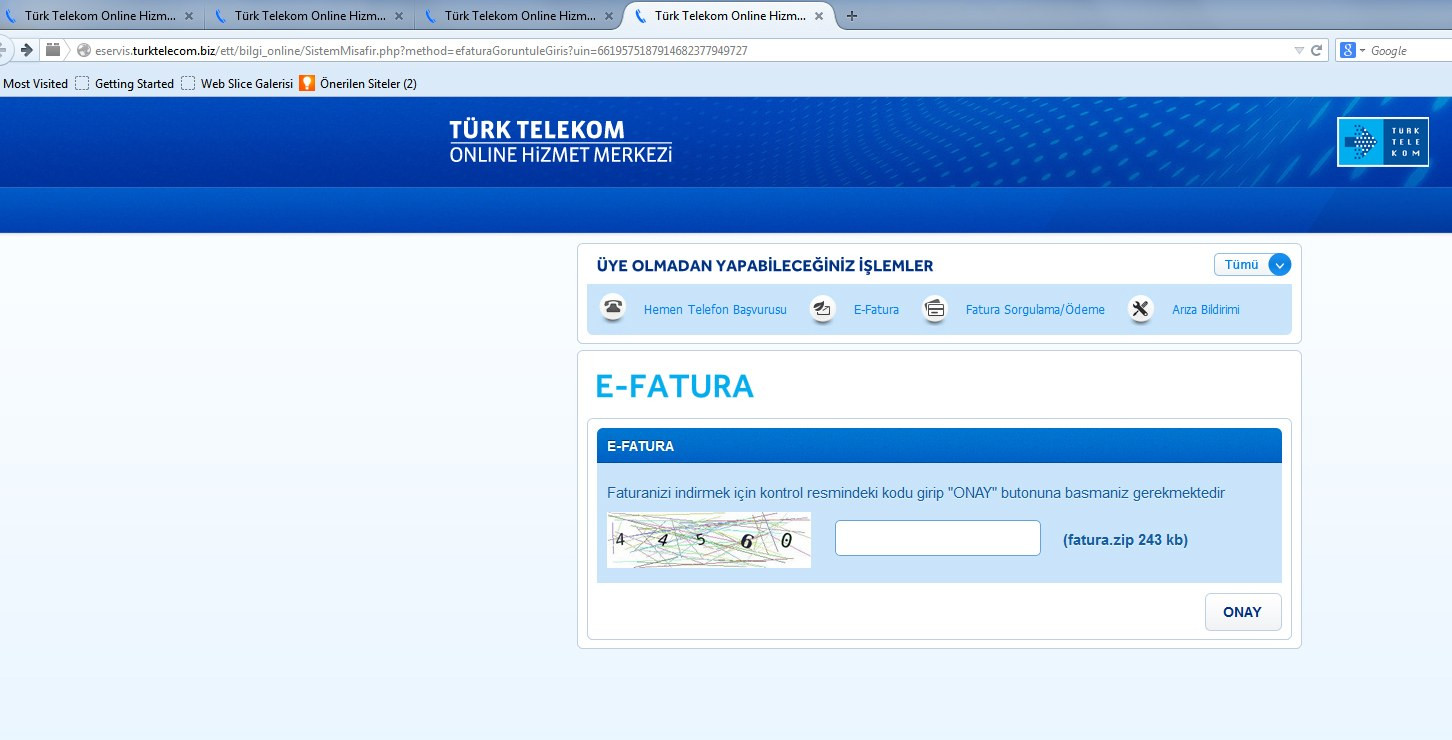The width and height of the screenshot is (1452, 740).
Task: Open the Most Visited bookmarks menu
Action: (x=36, y=84)
